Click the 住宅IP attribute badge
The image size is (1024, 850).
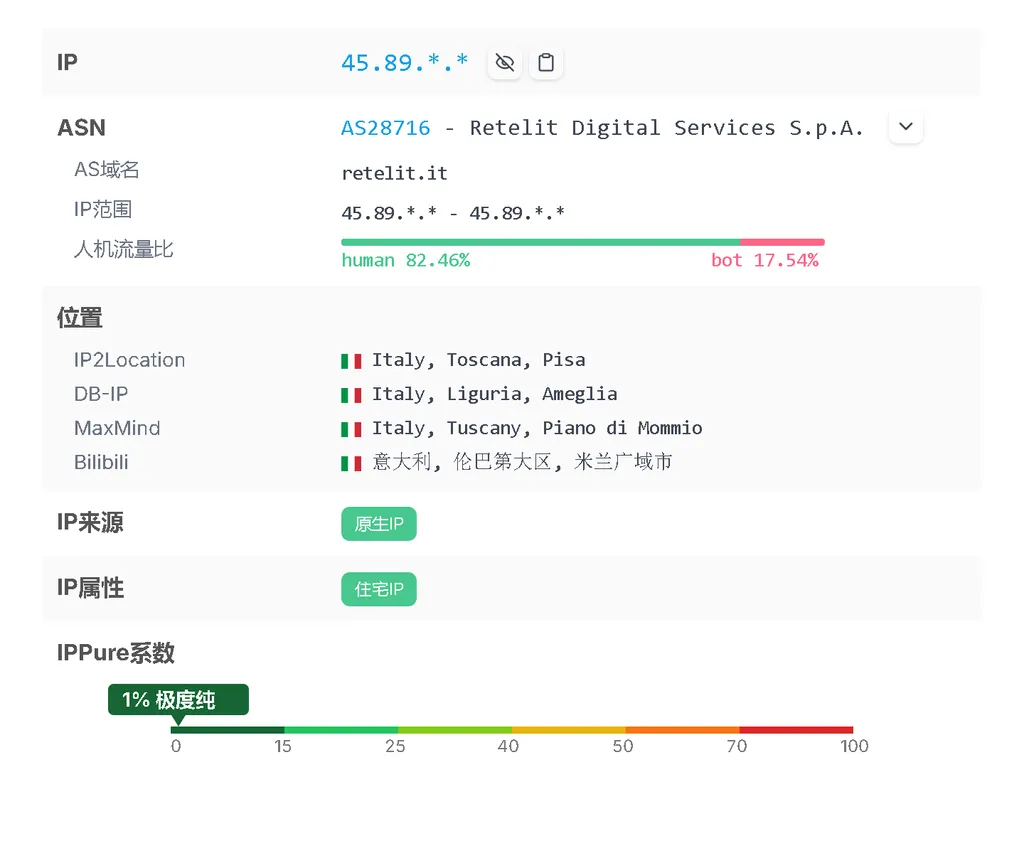click(379, 589)
